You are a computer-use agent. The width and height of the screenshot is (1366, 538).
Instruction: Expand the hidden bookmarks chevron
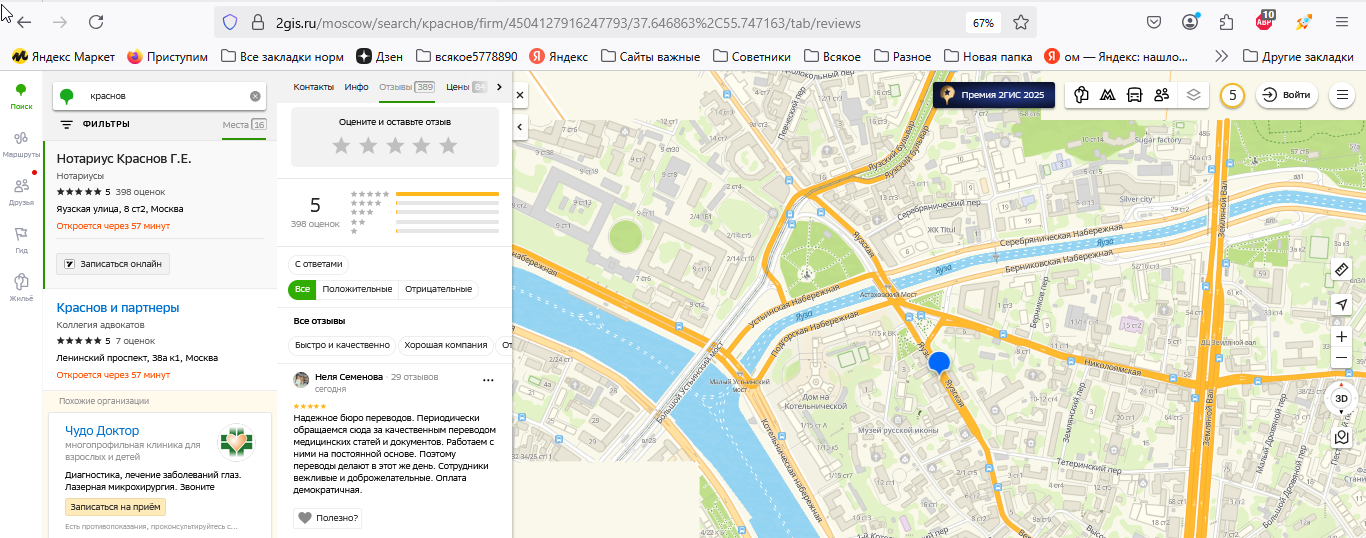[1221, 56]
